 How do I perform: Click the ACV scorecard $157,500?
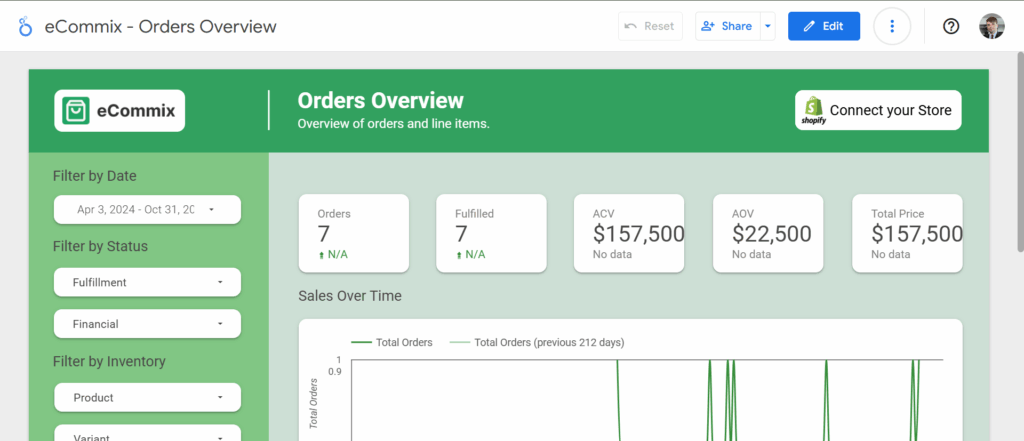point(629,233)
